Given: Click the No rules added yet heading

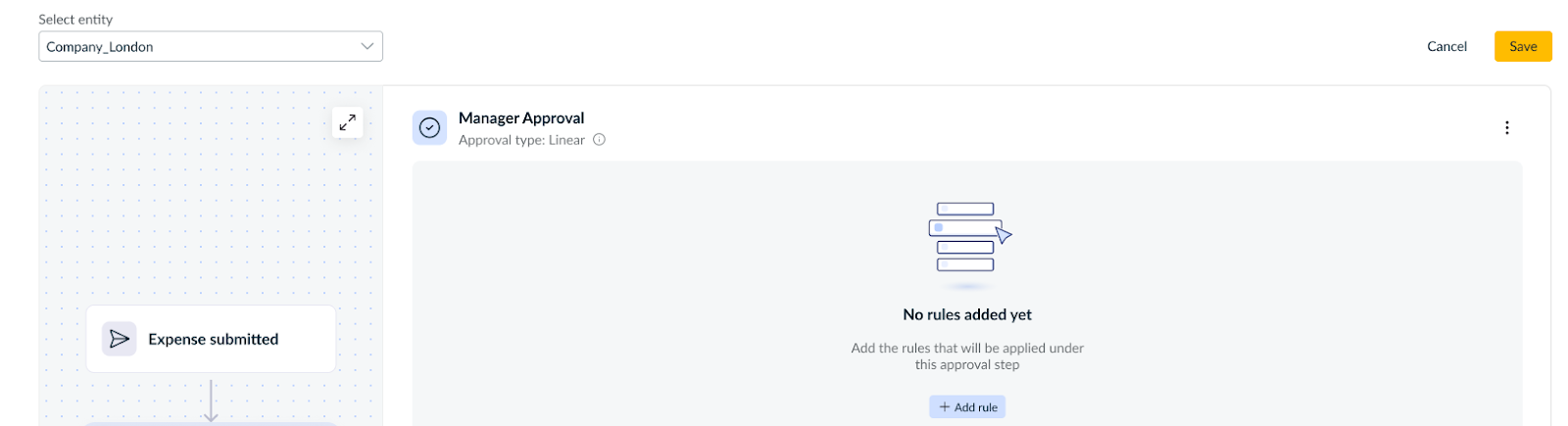Looking at the screenshot, I should point(967,314).
